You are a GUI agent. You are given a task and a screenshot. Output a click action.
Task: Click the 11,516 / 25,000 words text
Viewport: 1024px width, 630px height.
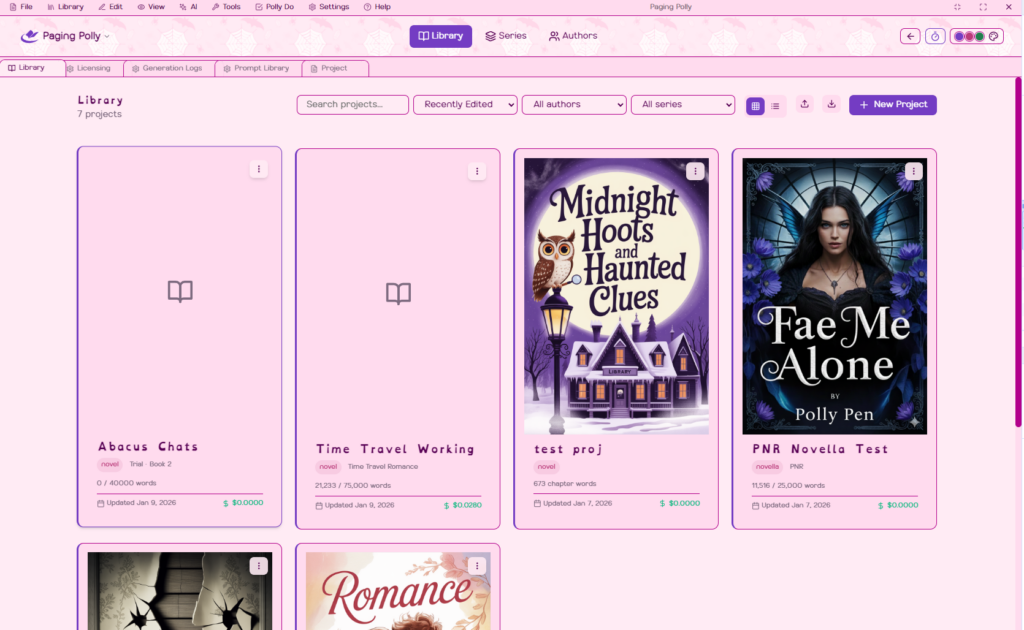pos(788,486)
